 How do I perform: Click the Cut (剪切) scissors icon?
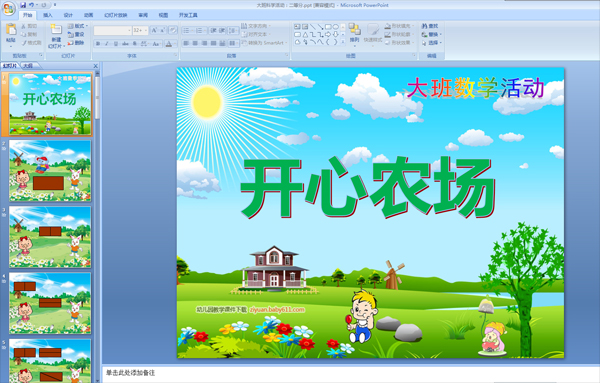click(x=23, y=26)
